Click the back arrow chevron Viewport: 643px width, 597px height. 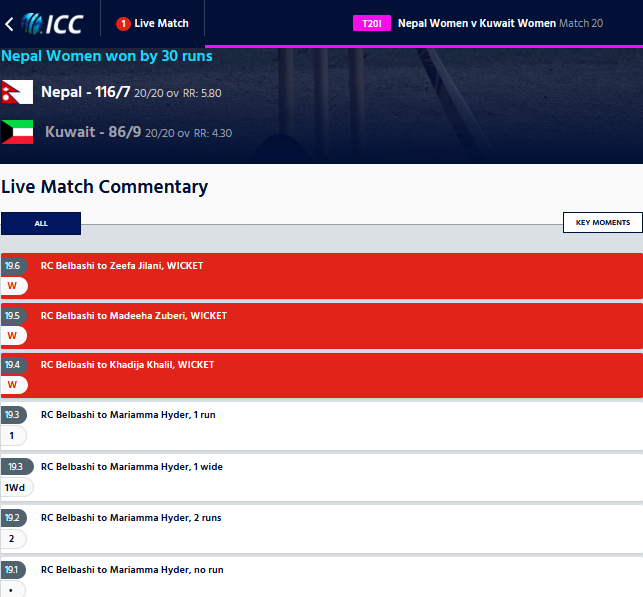(x=9, y=24)
